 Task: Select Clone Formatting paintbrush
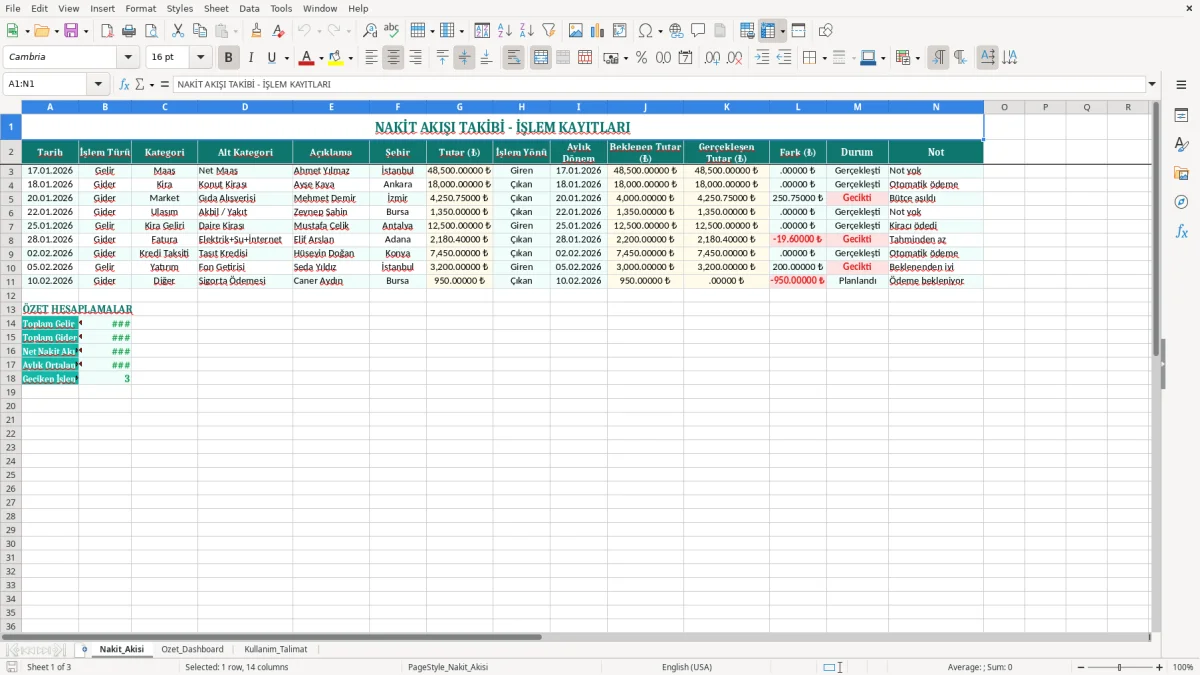pyautogui.click(x=256, y=31)
